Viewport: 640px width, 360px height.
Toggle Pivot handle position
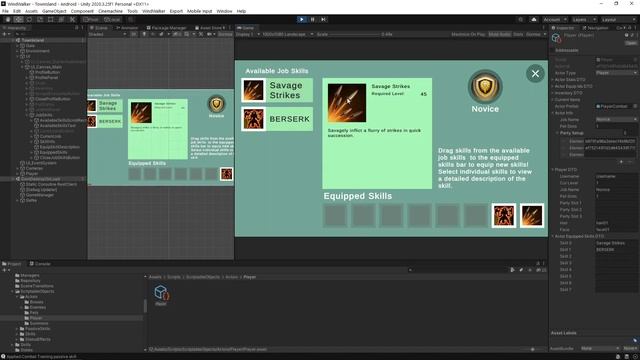91,19
